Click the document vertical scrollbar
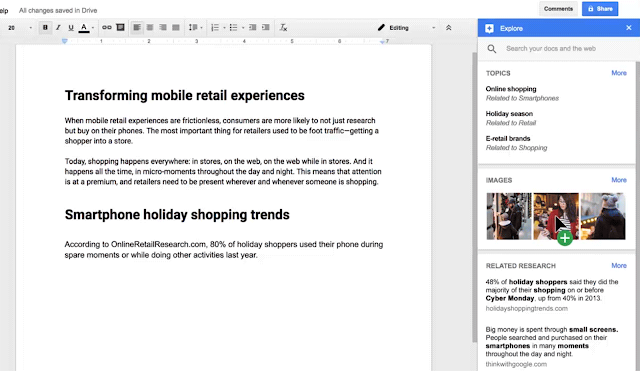 (x=474, y=197)
